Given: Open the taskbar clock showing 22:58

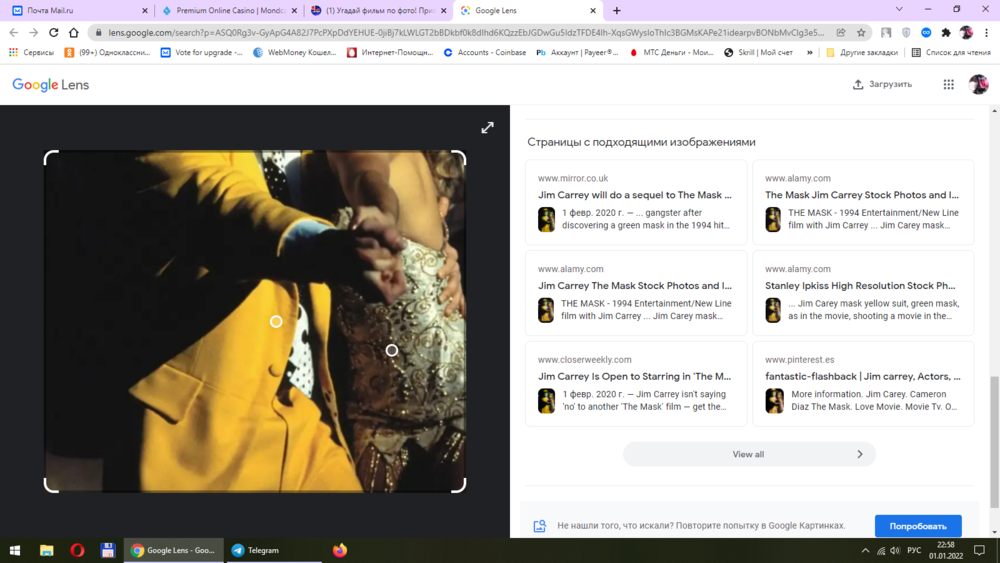Looking at the screenshot, I should (x=946, y=550).
